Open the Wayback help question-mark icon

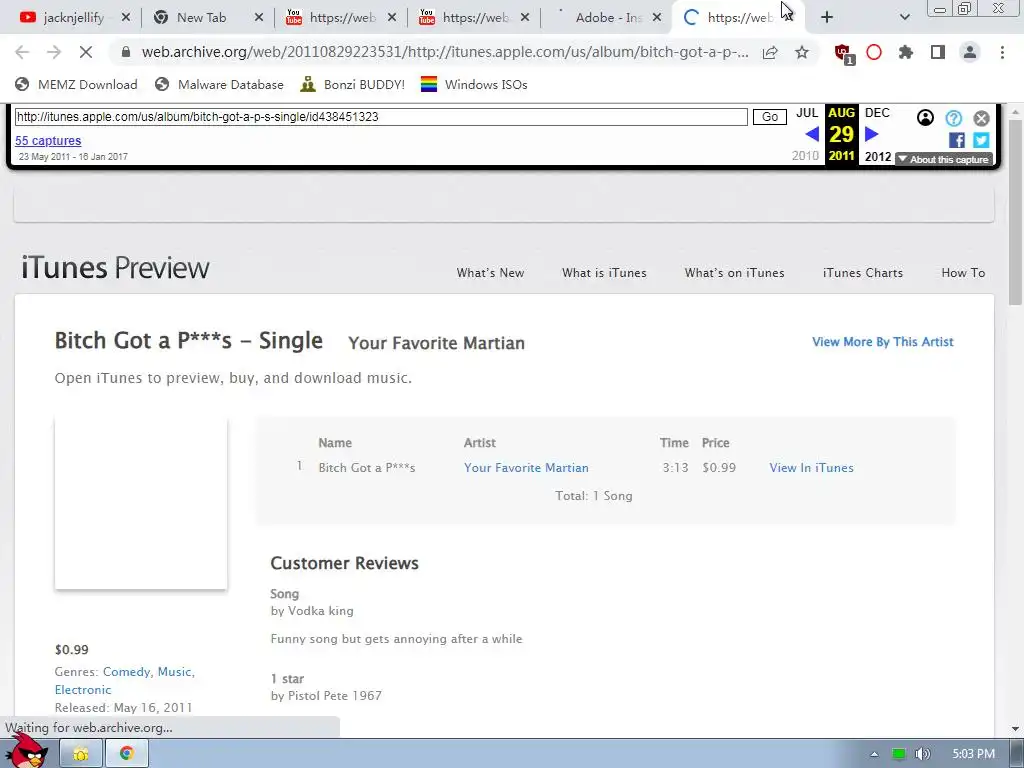tap(953, 118)
